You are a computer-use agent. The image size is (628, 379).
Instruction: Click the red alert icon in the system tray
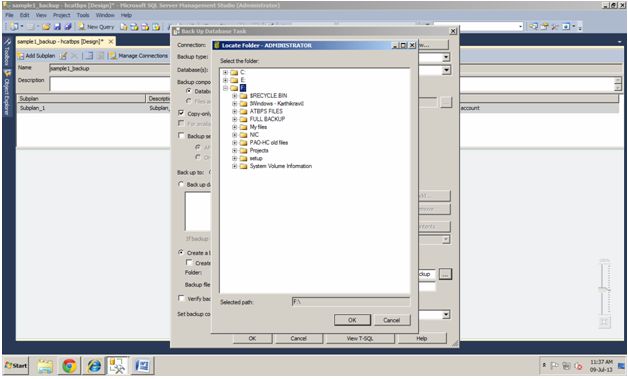coord(578,365)
